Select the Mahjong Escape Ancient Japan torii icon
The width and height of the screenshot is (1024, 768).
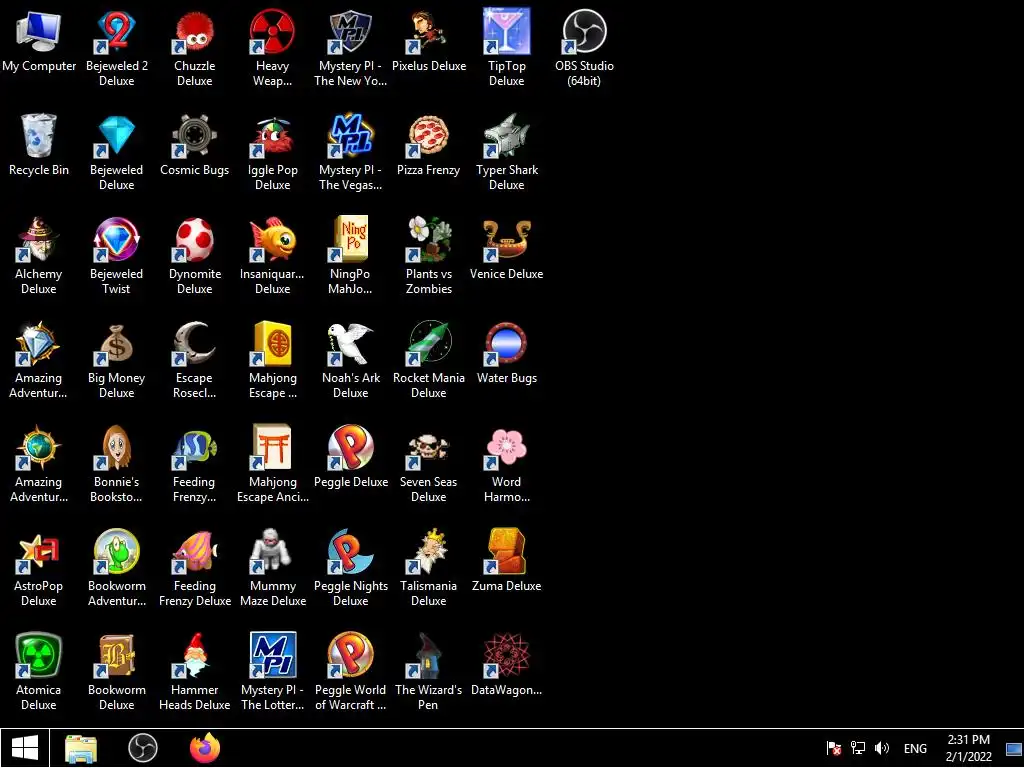(x=272, y=447)
